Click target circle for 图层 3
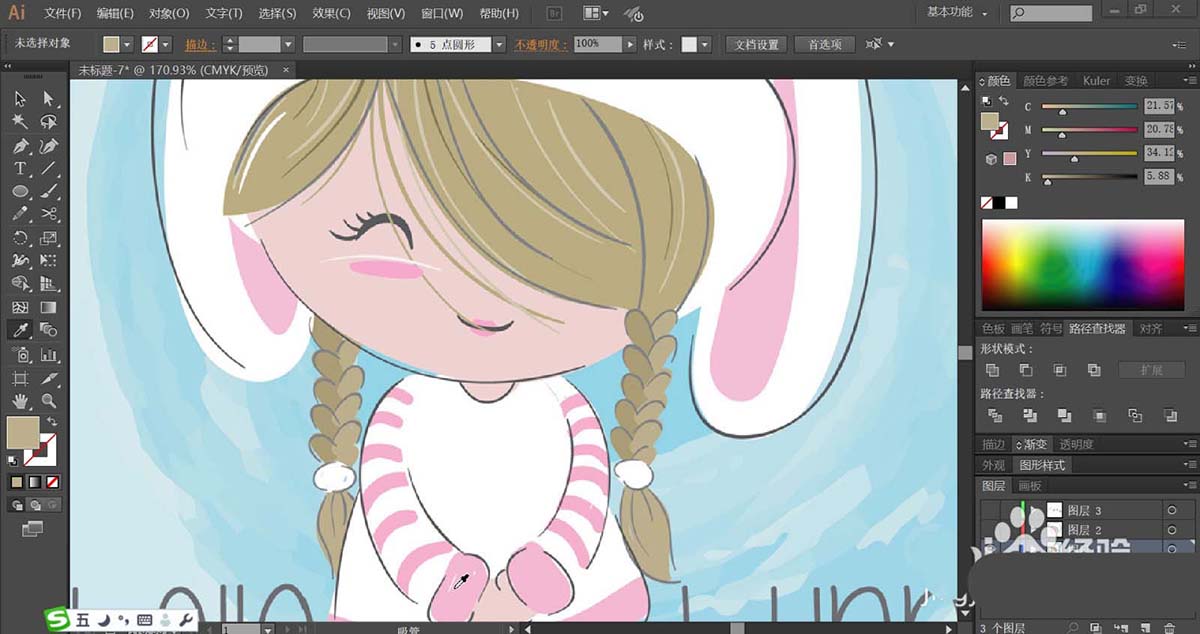The image size is (1200, 634). click(1171, 510)
